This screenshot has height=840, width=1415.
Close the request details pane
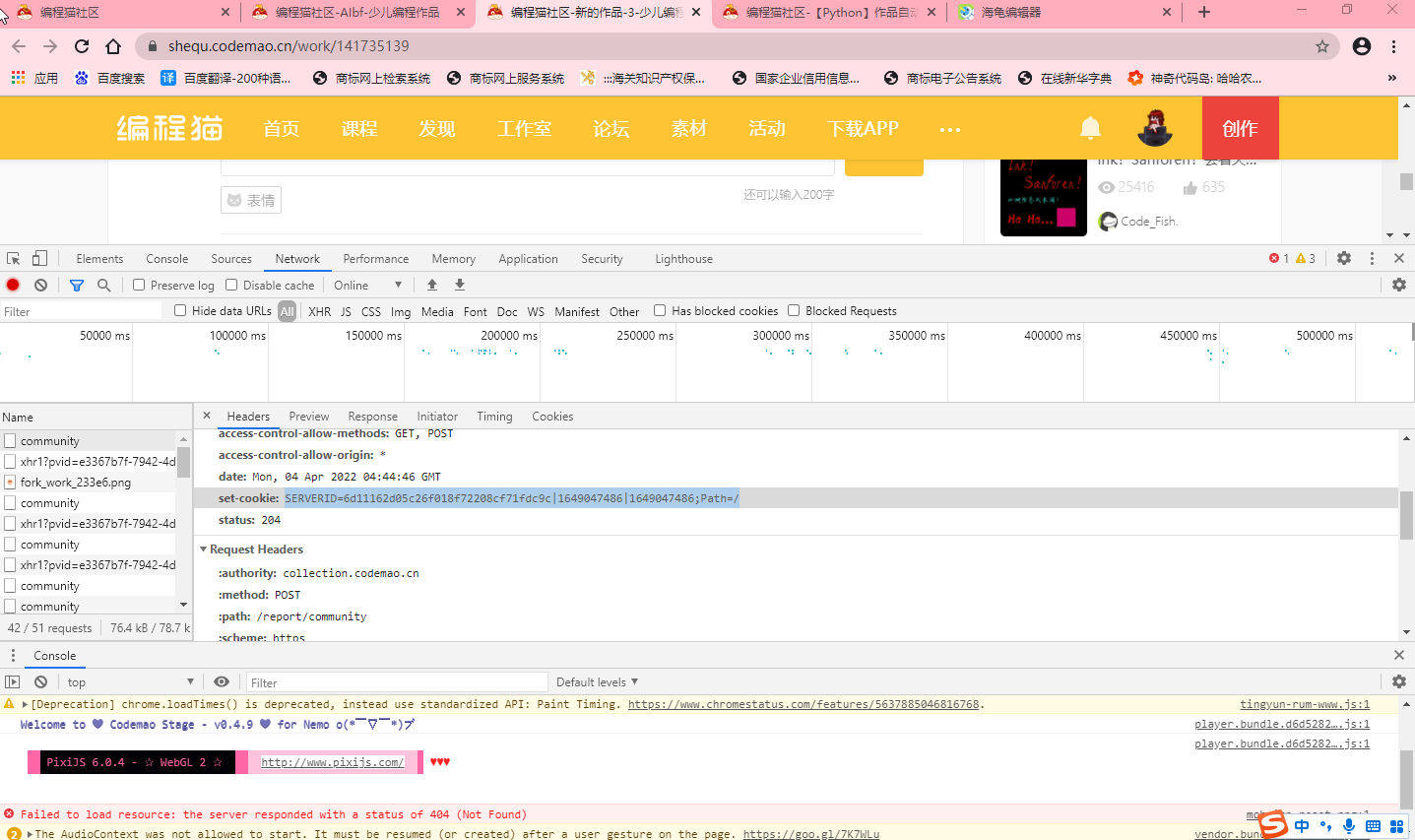pos(207,416)
